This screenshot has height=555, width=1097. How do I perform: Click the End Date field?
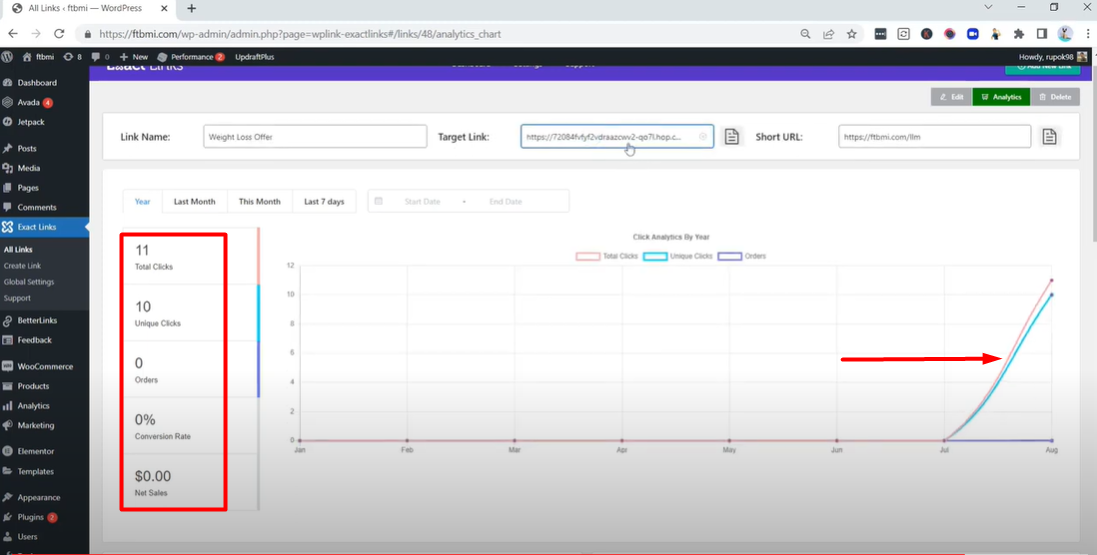tap(506, 202)
